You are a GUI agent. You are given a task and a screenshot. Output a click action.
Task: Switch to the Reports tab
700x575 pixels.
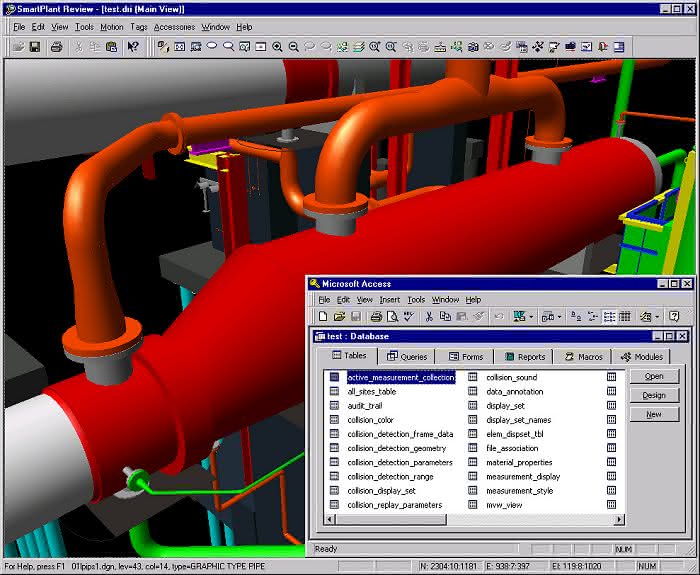[x=525, y=357]
